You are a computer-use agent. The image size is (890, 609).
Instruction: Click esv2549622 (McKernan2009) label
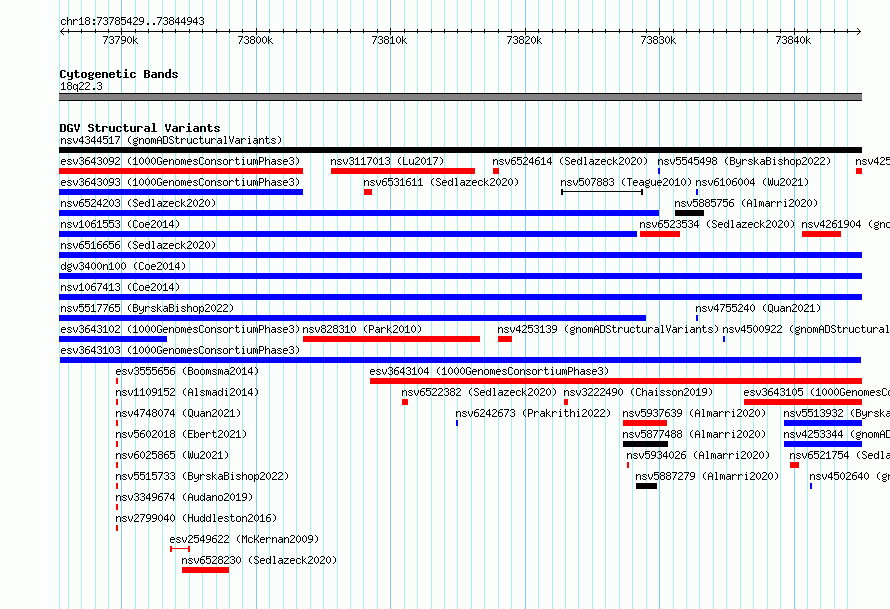click(244, 539)
